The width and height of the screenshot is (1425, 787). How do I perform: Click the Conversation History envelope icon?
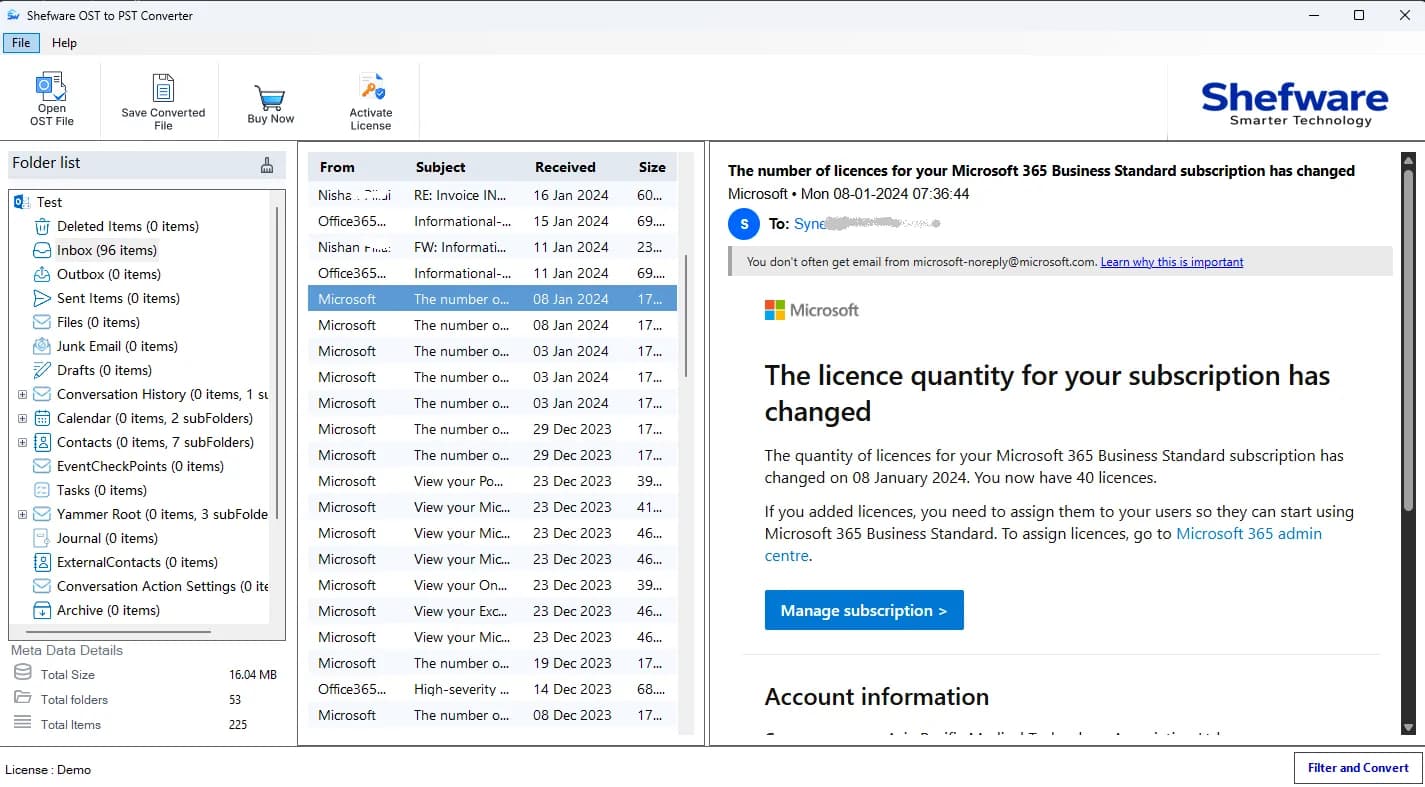pos(42,394)
